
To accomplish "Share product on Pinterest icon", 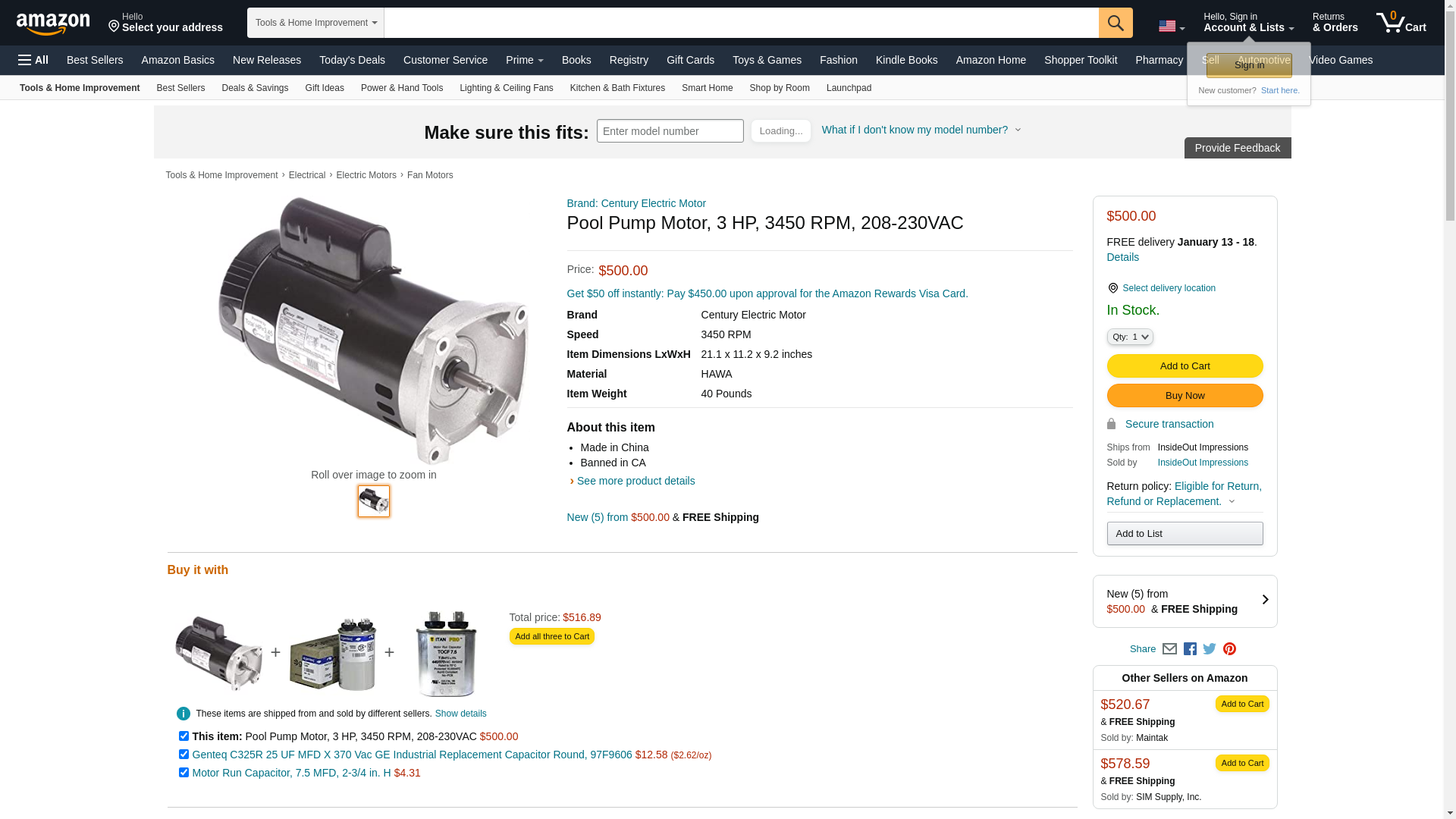I will click(1229, 649).
